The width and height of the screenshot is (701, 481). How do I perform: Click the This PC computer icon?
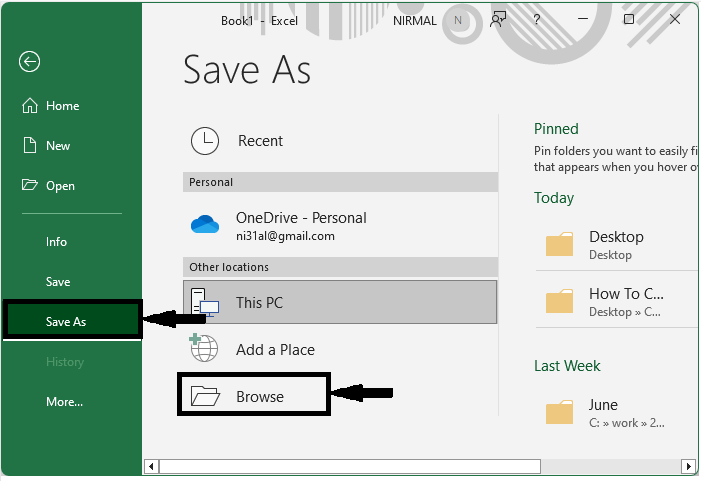pyautogui.click(x=205, y=303)
